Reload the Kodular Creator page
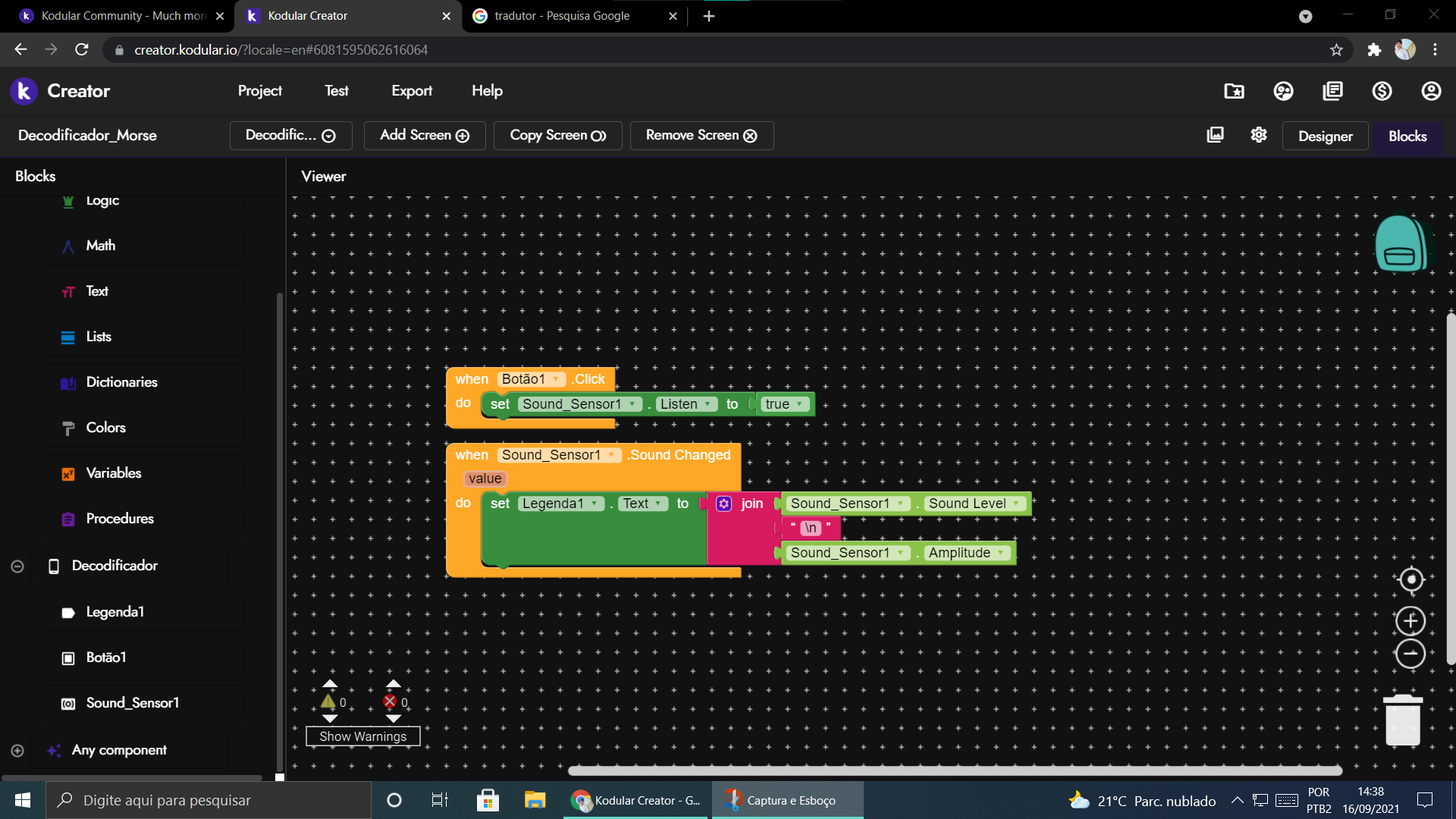The image size is (1456, 819). (x=82, y=50)
